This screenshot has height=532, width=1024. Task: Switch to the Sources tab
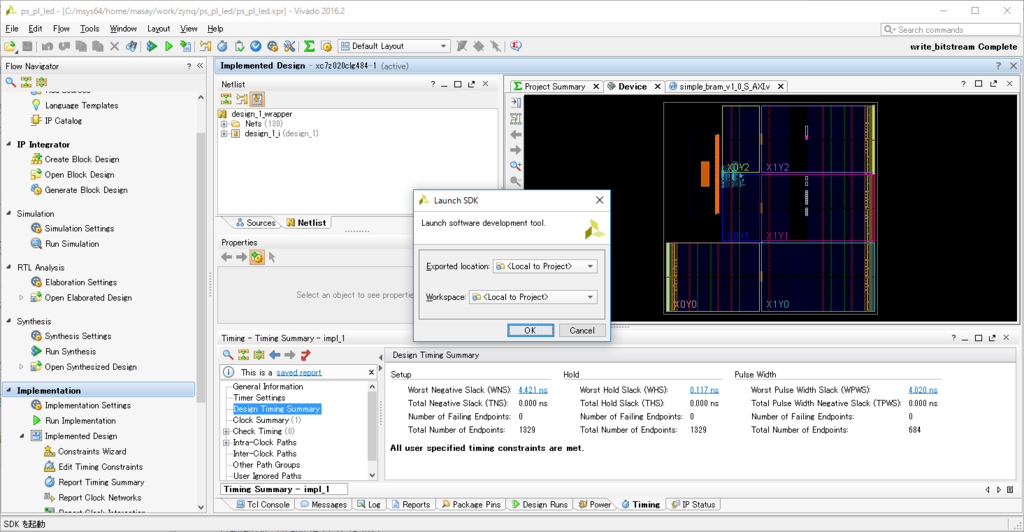click(255, 223)
